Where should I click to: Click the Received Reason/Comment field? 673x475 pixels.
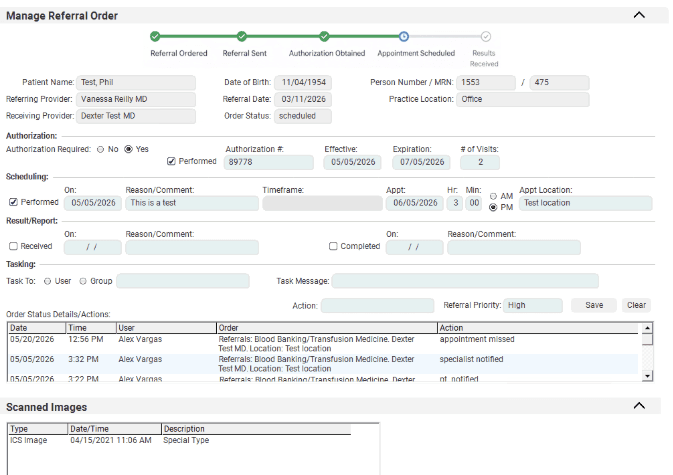tap(192, 247)
